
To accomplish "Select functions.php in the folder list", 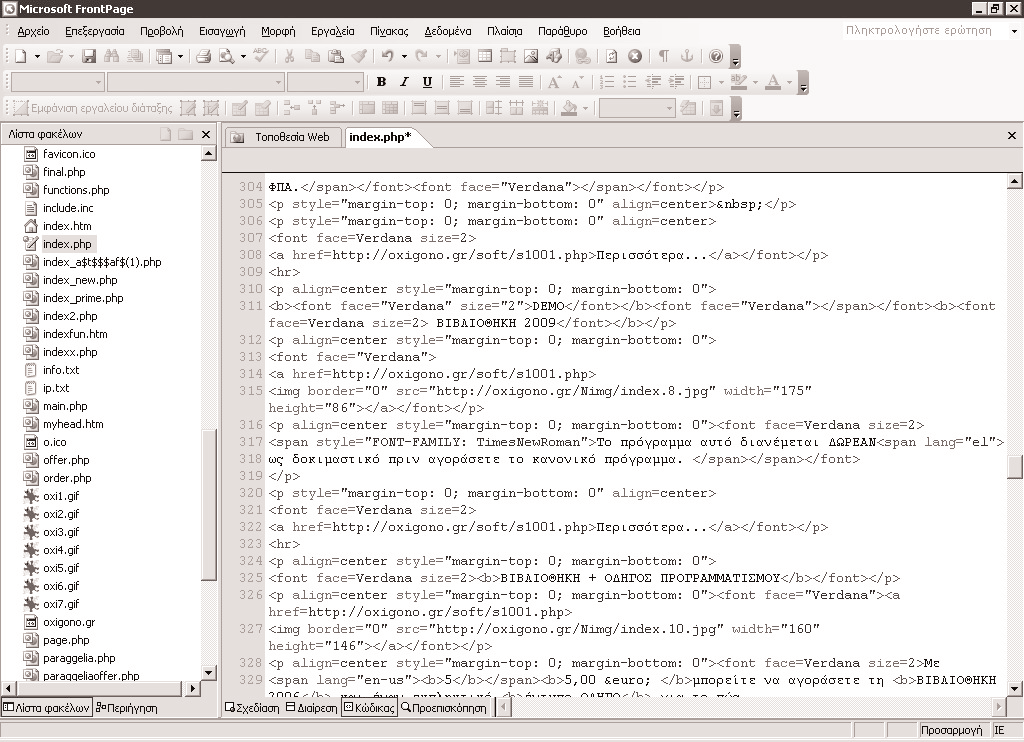I will pos(76,190).
